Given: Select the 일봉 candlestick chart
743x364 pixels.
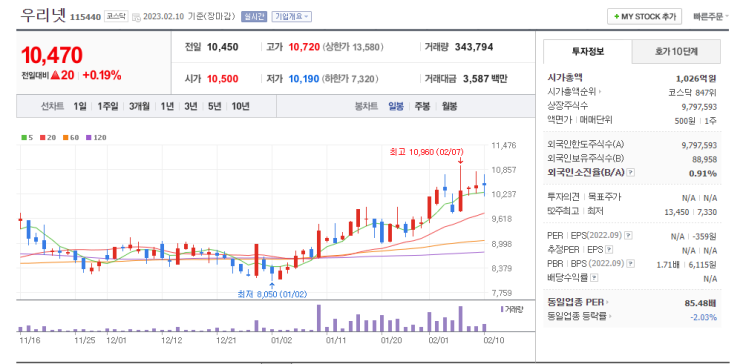Looking at the screenshot, I should pos(396,106).
